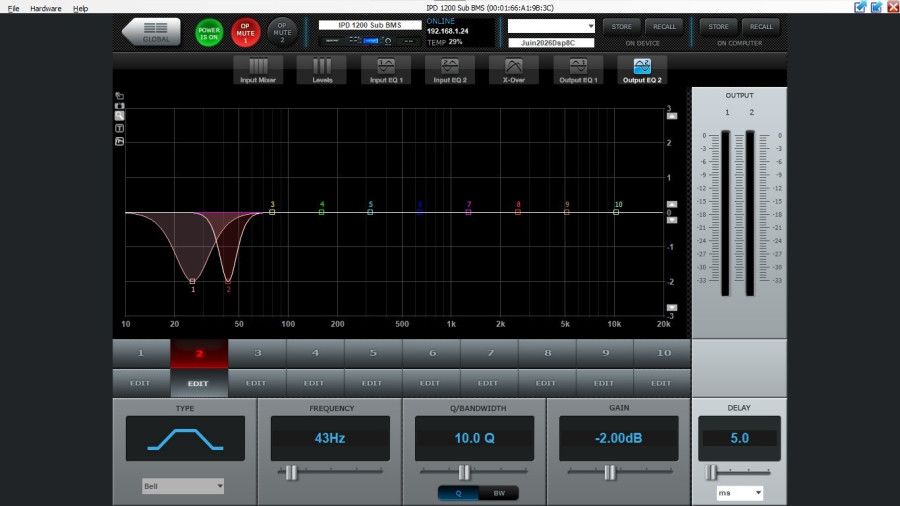Click STORE under ON DEVICE
This screenshot has height=506, width=900.
[x=621, y=26]
